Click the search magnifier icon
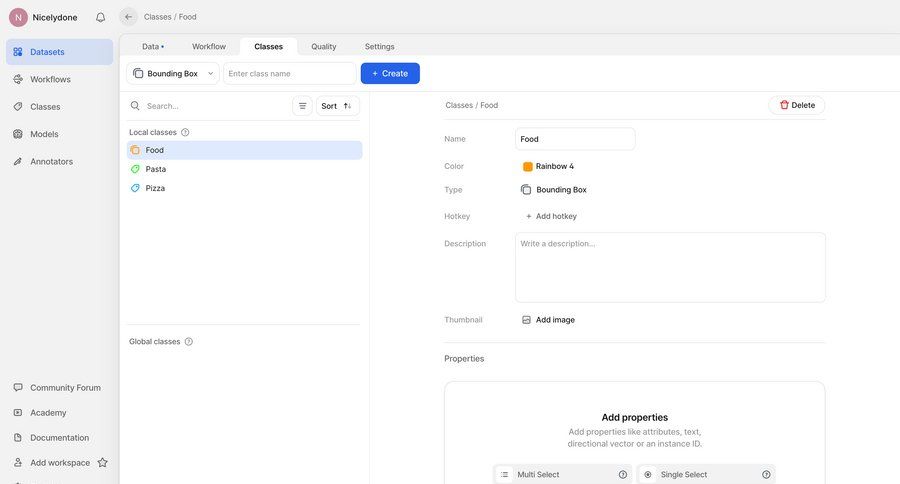Image resolution: width=900 pixels, height=484 pixels. (135, 106)
